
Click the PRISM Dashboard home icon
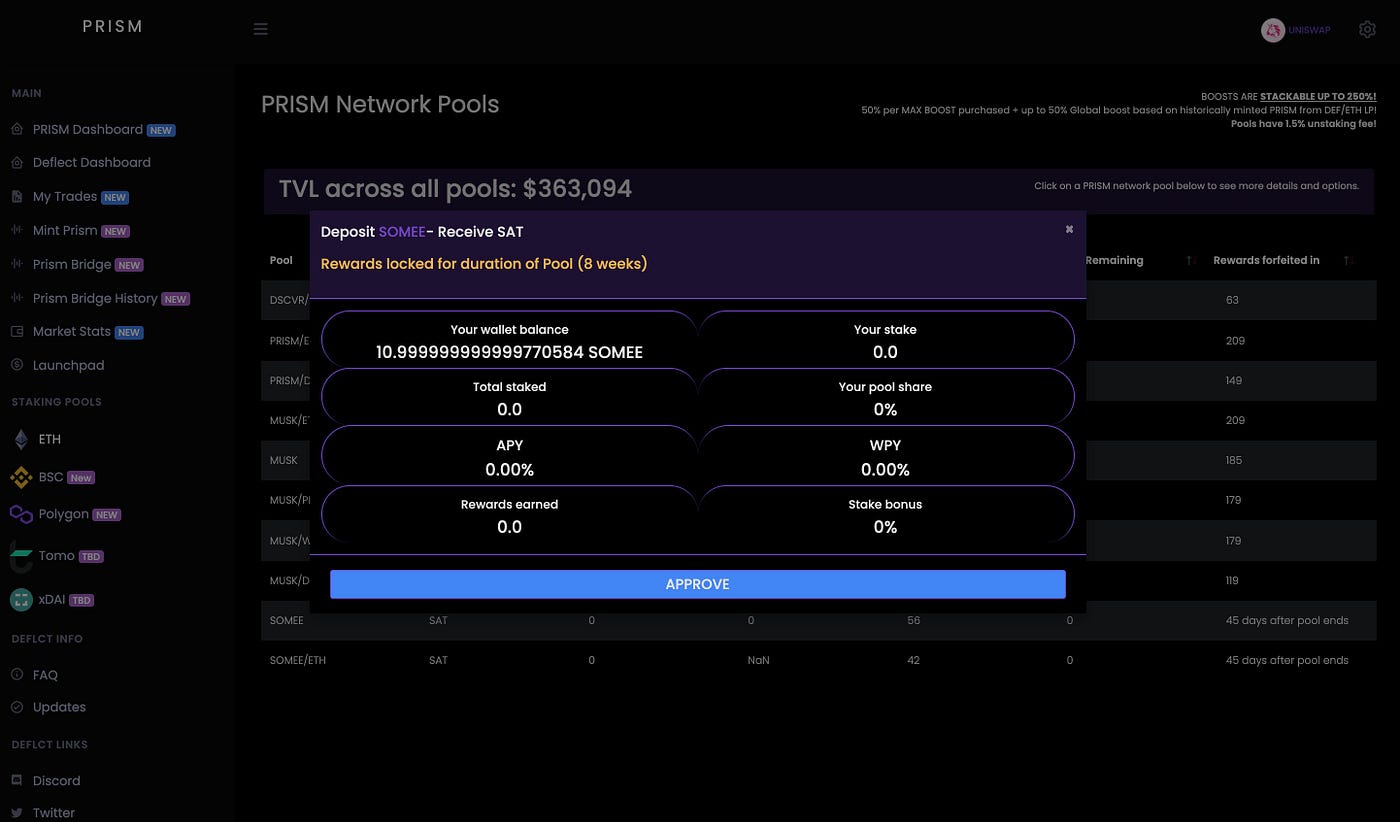17,130
